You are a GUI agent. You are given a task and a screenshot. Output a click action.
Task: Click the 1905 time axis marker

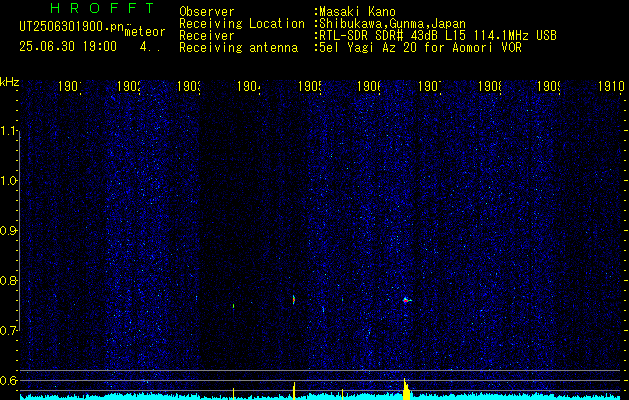309,86
